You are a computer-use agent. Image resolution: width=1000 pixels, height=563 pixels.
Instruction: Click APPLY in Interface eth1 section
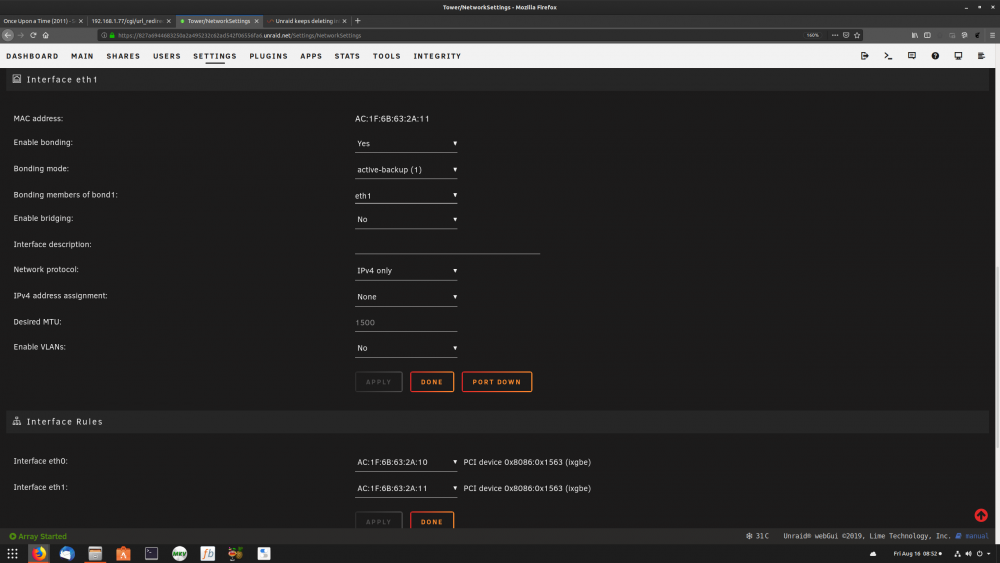coord(378,382)
